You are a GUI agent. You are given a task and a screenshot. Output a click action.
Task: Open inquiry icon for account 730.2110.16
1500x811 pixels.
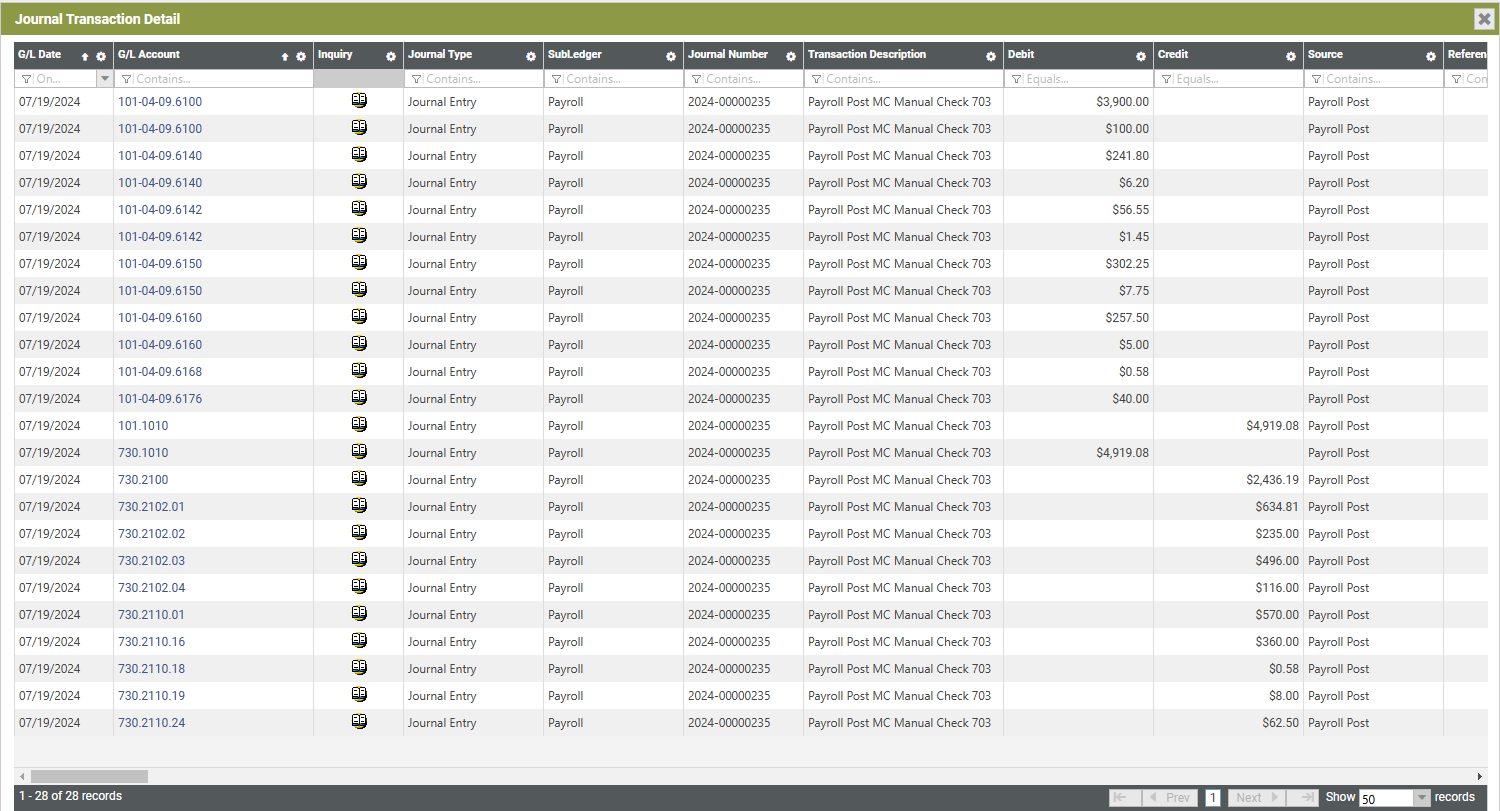tap(359, 640)
